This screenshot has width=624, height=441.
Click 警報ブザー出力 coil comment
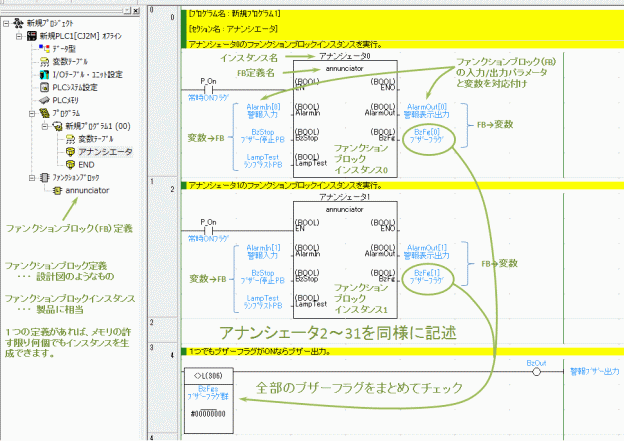coord(595,371)
